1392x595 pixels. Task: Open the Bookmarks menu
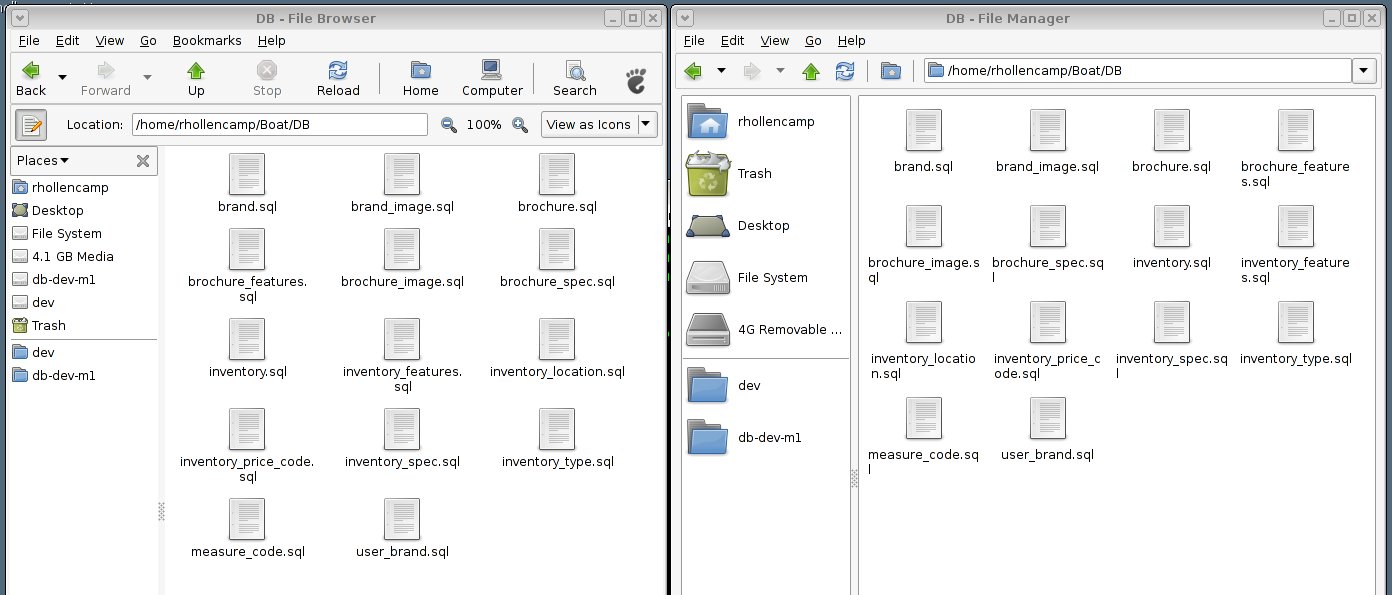207,41
